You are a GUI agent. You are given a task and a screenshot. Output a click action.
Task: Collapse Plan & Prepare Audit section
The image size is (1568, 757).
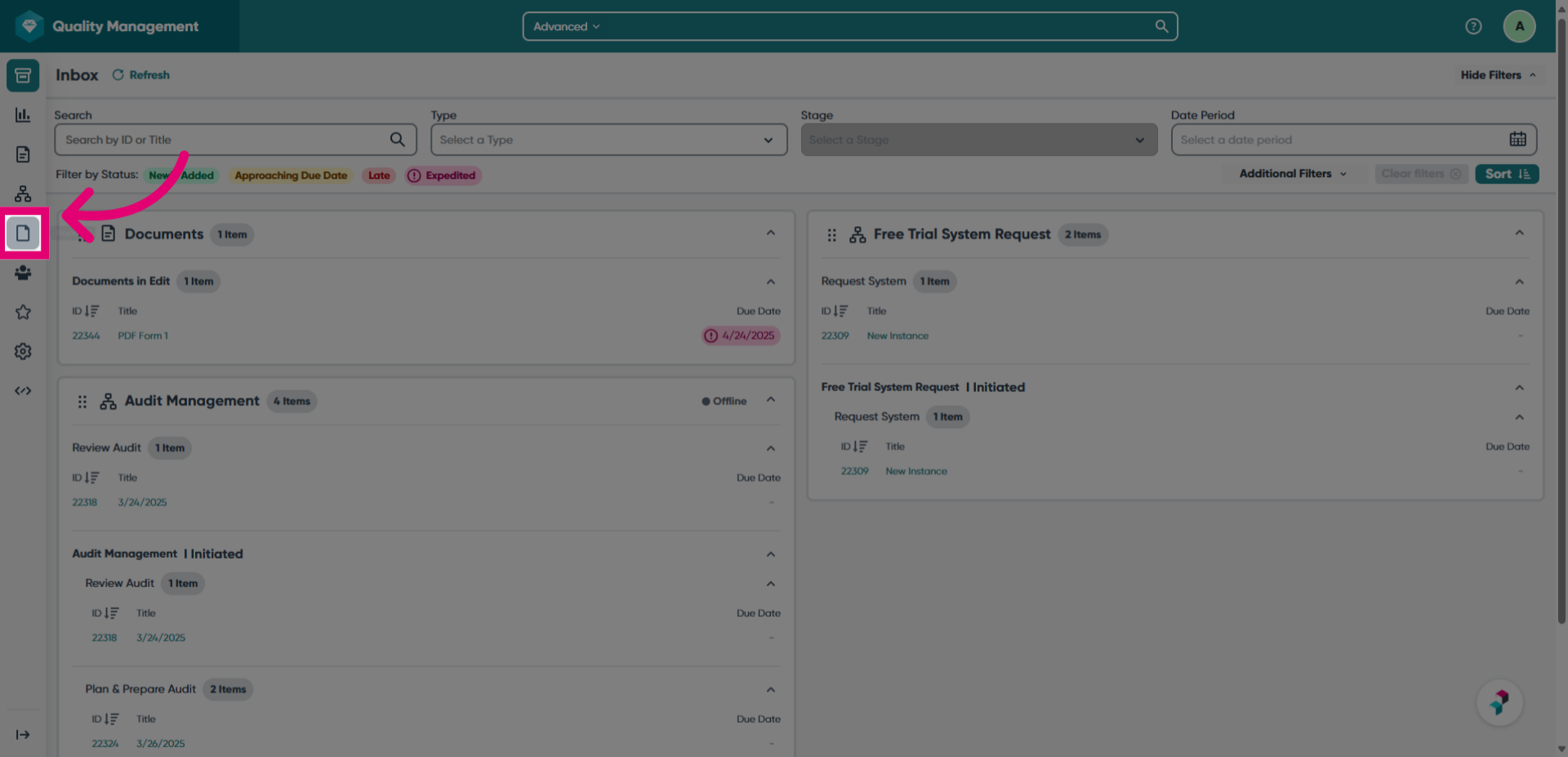771,690
